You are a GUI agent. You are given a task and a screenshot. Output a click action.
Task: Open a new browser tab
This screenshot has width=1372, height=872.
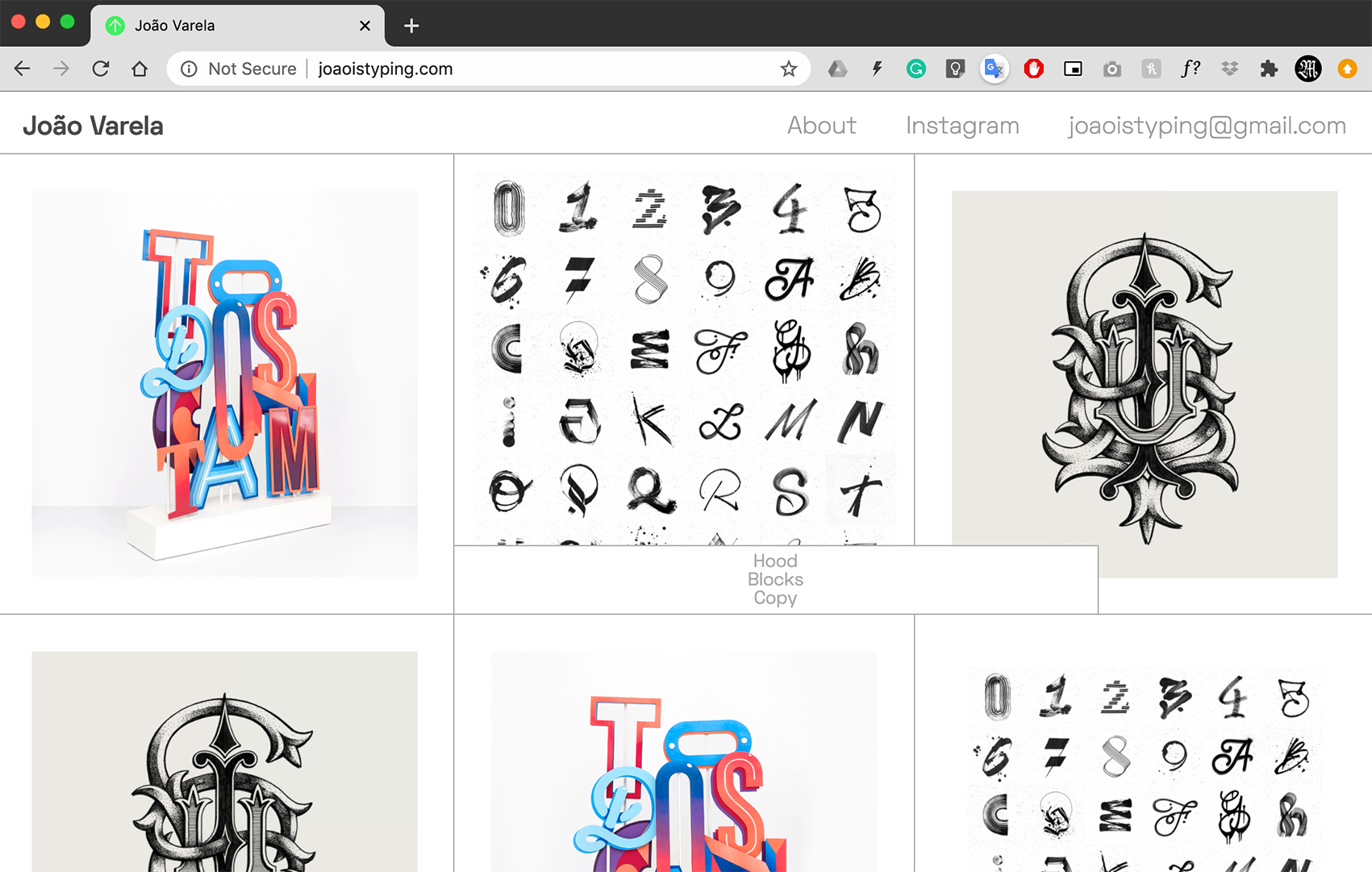pyautogui.click(x=411, y=26)
